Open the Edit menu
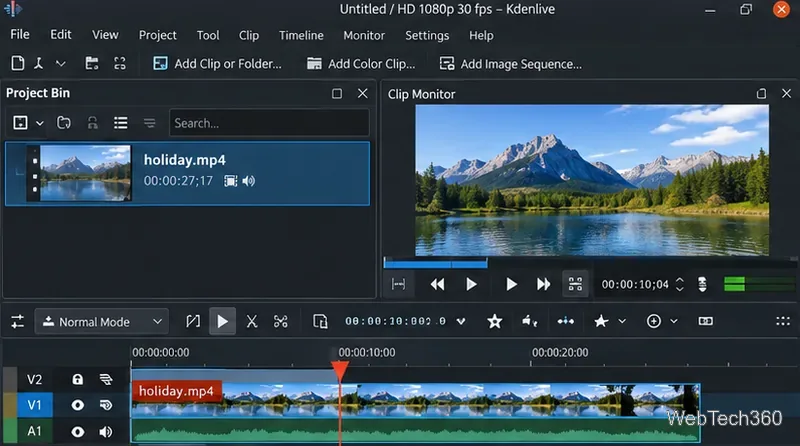 [x=60, y=35]
